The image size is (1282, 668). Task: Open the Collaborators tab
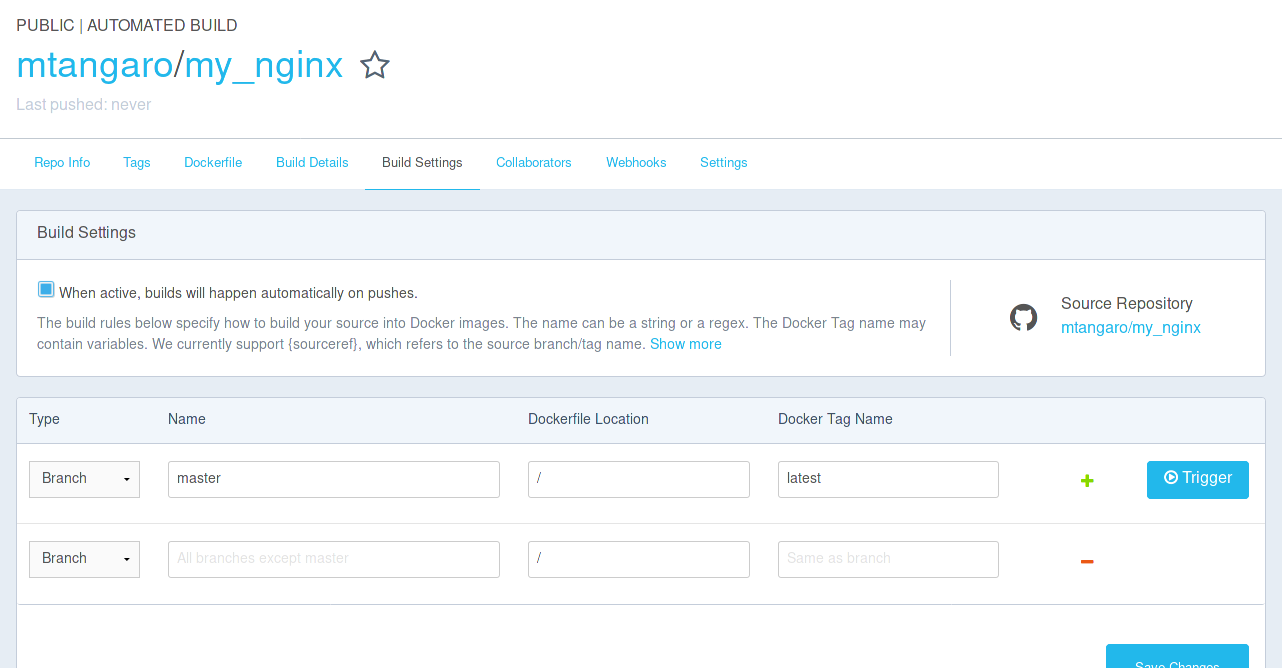[534, 163]
